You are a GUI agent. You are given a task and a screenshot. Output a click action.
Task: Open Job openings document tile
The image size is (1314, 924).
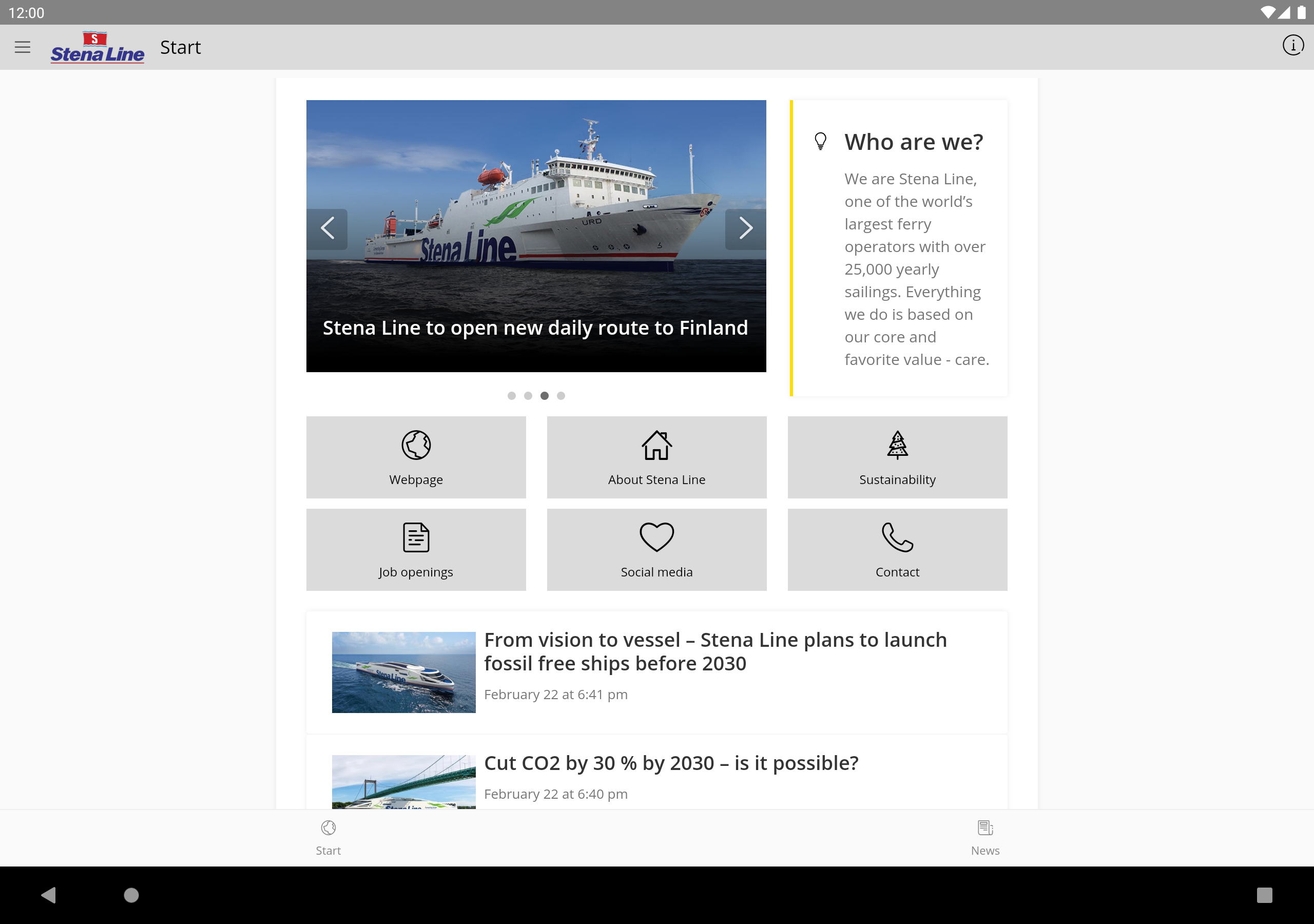416,550
